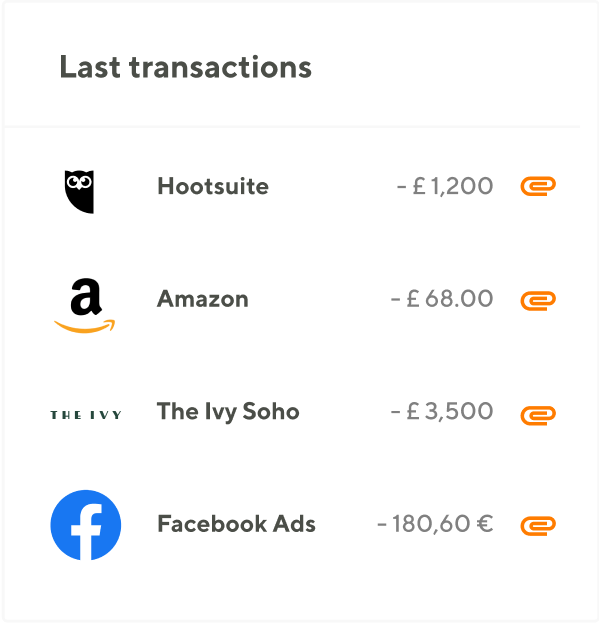Click the - £ 3,500 amount
The image size is (599, 623).
442,411
